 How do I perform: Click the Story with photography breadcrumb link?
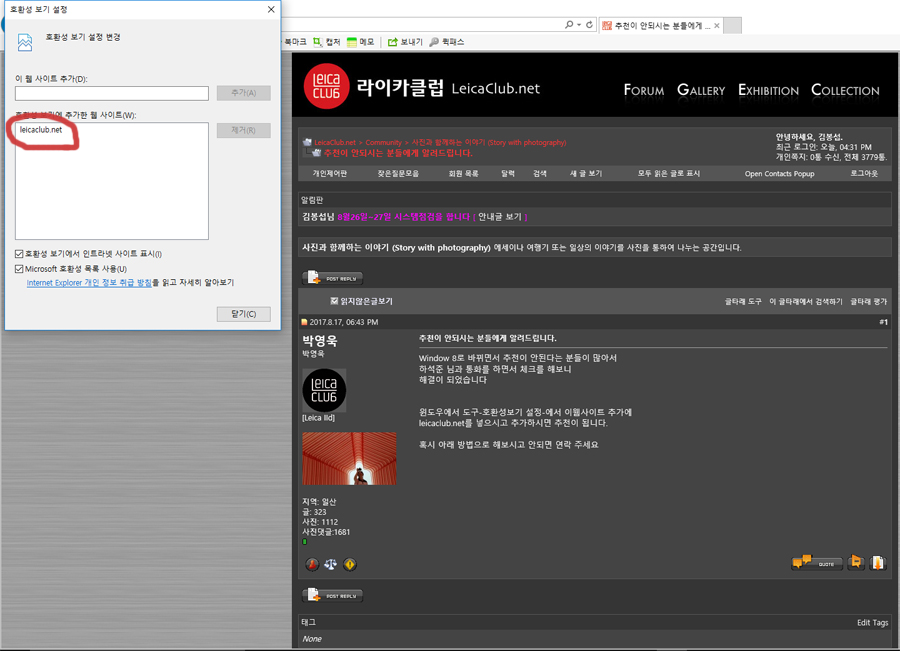[488, 142]
